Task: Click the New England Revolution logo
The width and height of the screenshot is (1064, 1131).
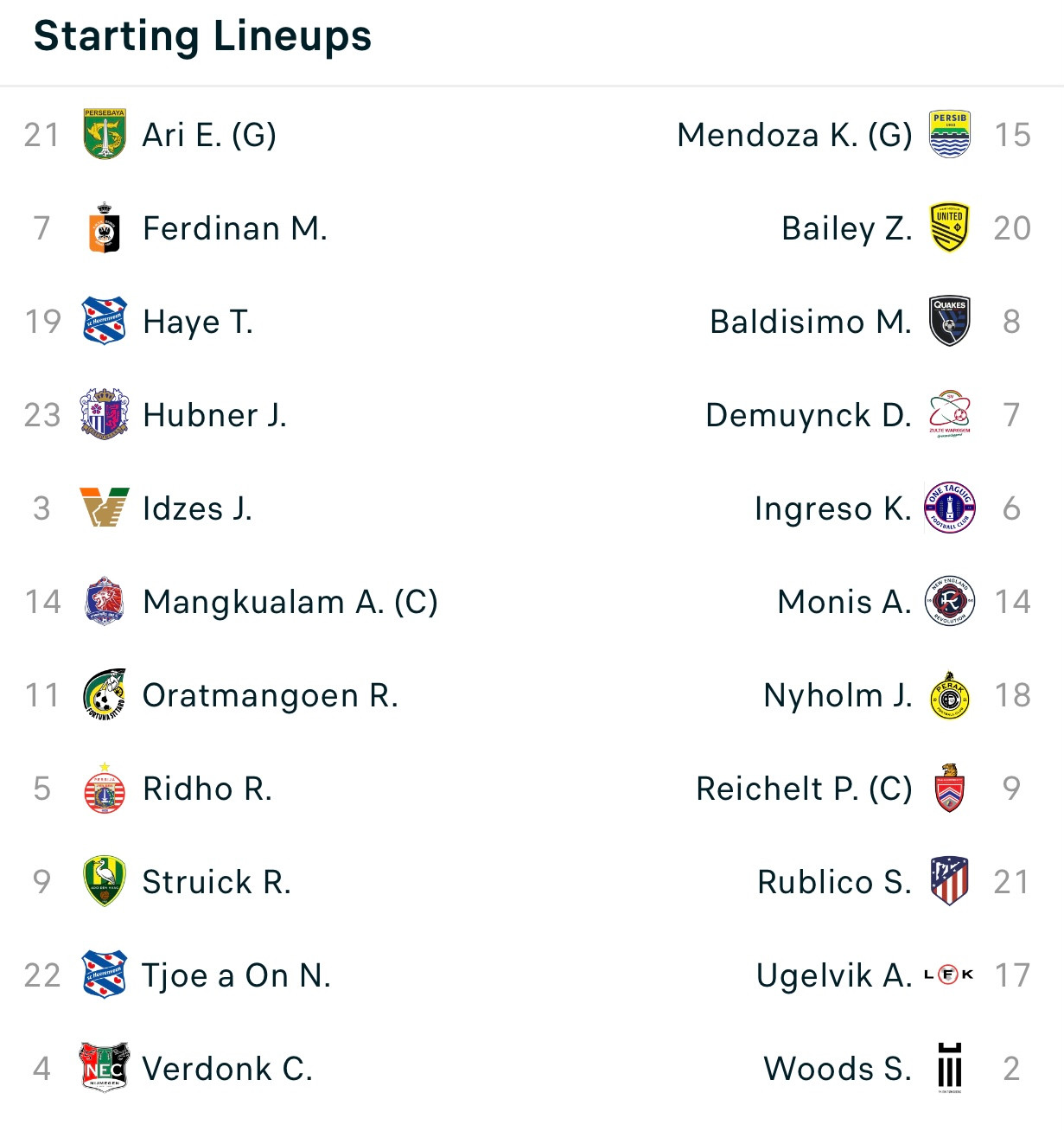Action: 949,601
